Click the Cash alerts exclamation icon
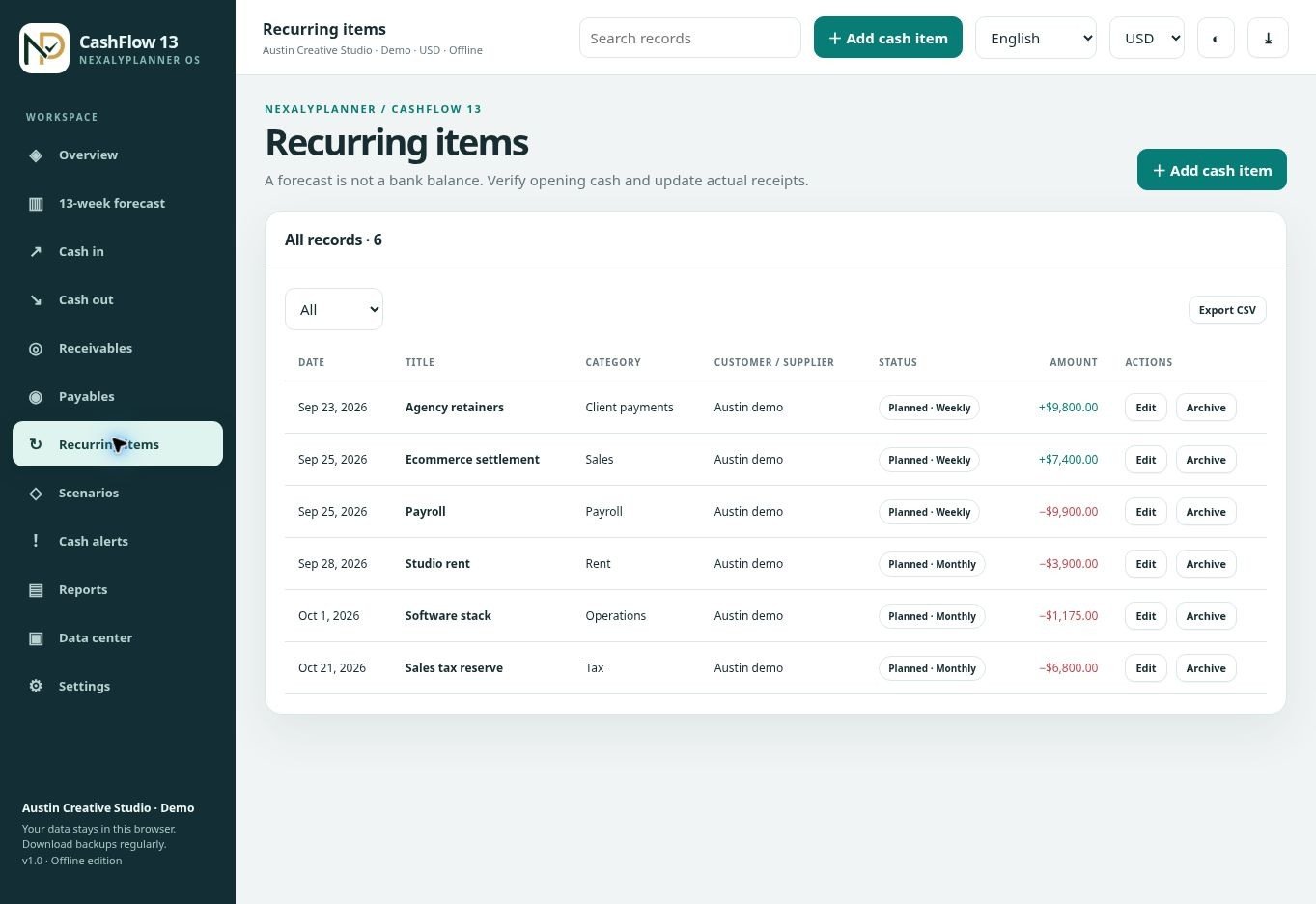 [36, 541]
